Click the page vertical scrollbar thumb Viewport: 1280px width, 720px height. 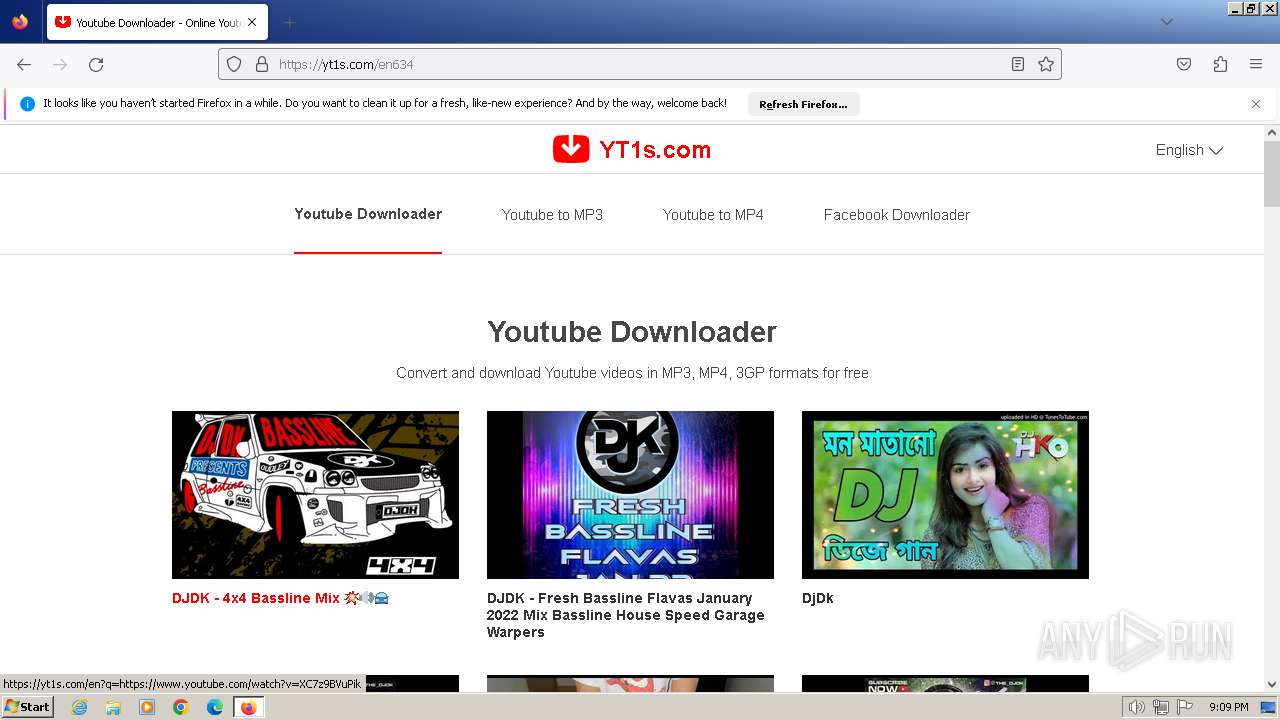(x=1272, y=173)
